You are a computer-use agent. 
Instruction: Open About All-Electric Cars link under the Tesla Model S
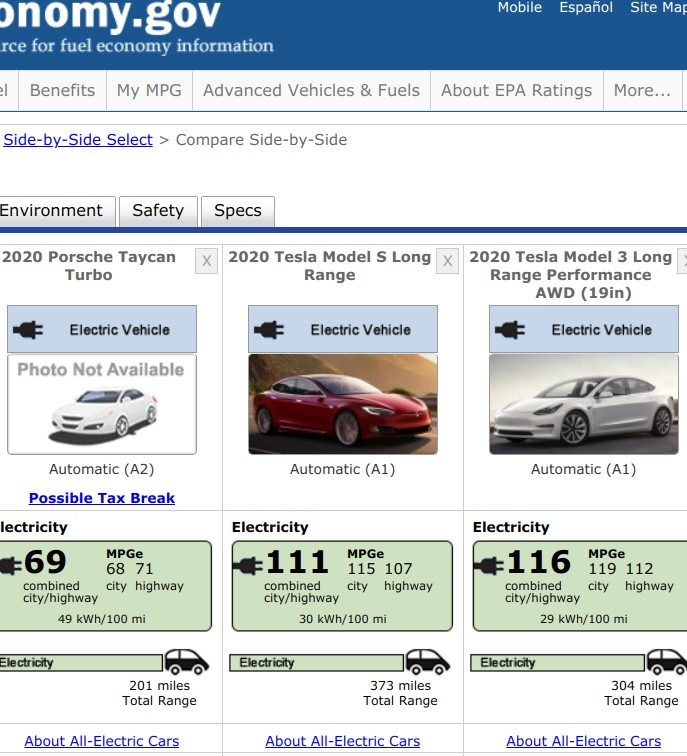point(343,741)
